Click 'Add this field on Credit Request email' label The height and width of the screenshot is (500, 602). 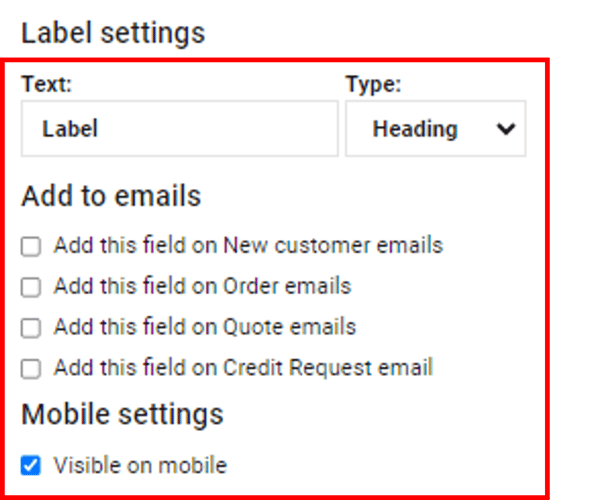(x=243, y=368)
